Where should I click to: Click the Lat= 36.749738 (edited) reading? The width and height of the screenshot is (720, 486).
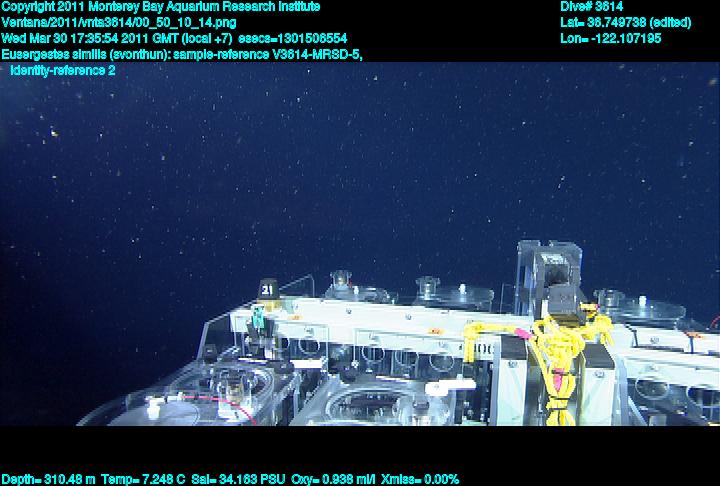625,23
